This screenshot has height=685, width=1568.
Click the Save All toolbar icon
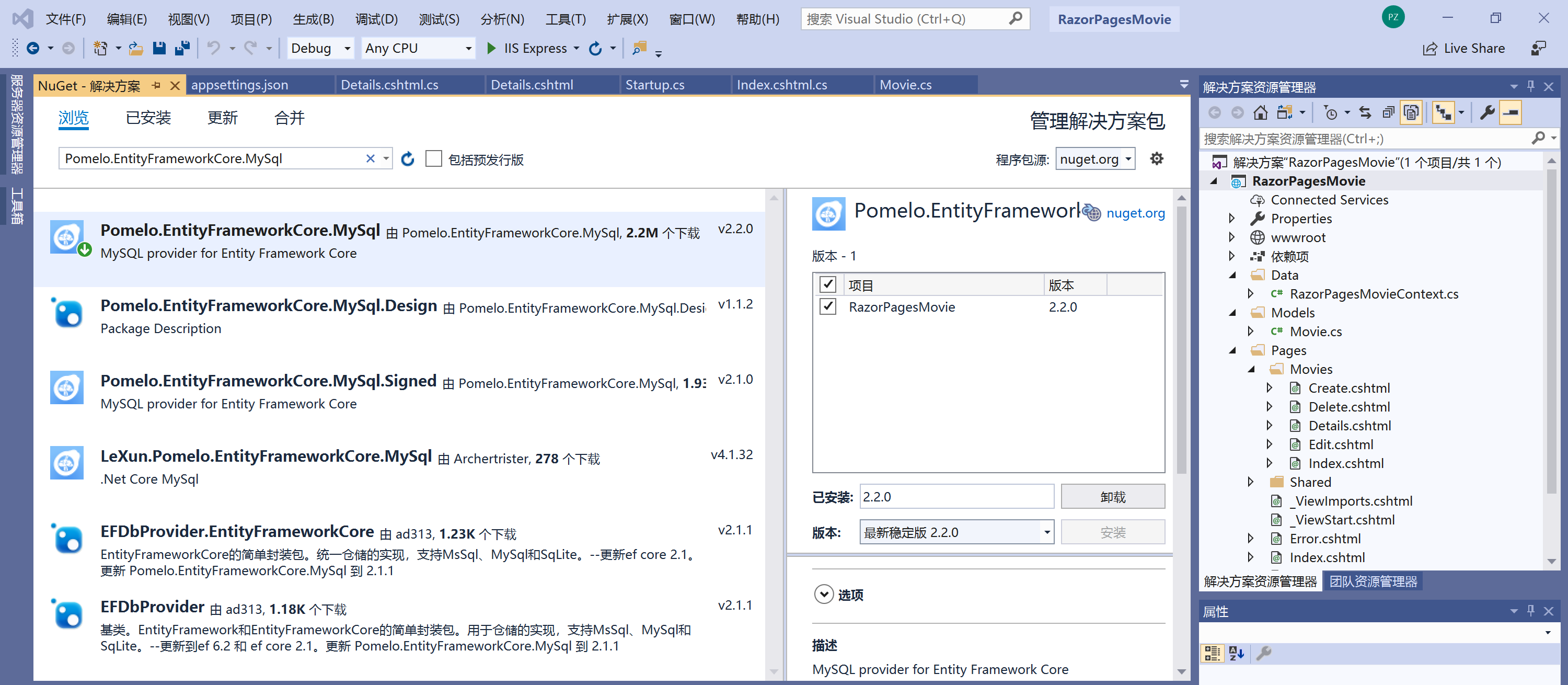[x=182, y=48]
